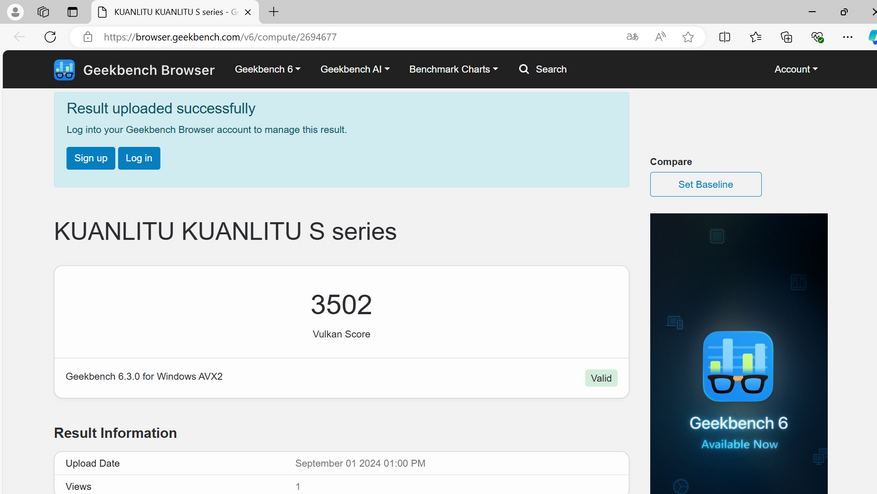The height and width of the screenshot is (494, 877).
Task: Open the Geekbench 6 Available Now ad
Action: [x=738, y=354]
